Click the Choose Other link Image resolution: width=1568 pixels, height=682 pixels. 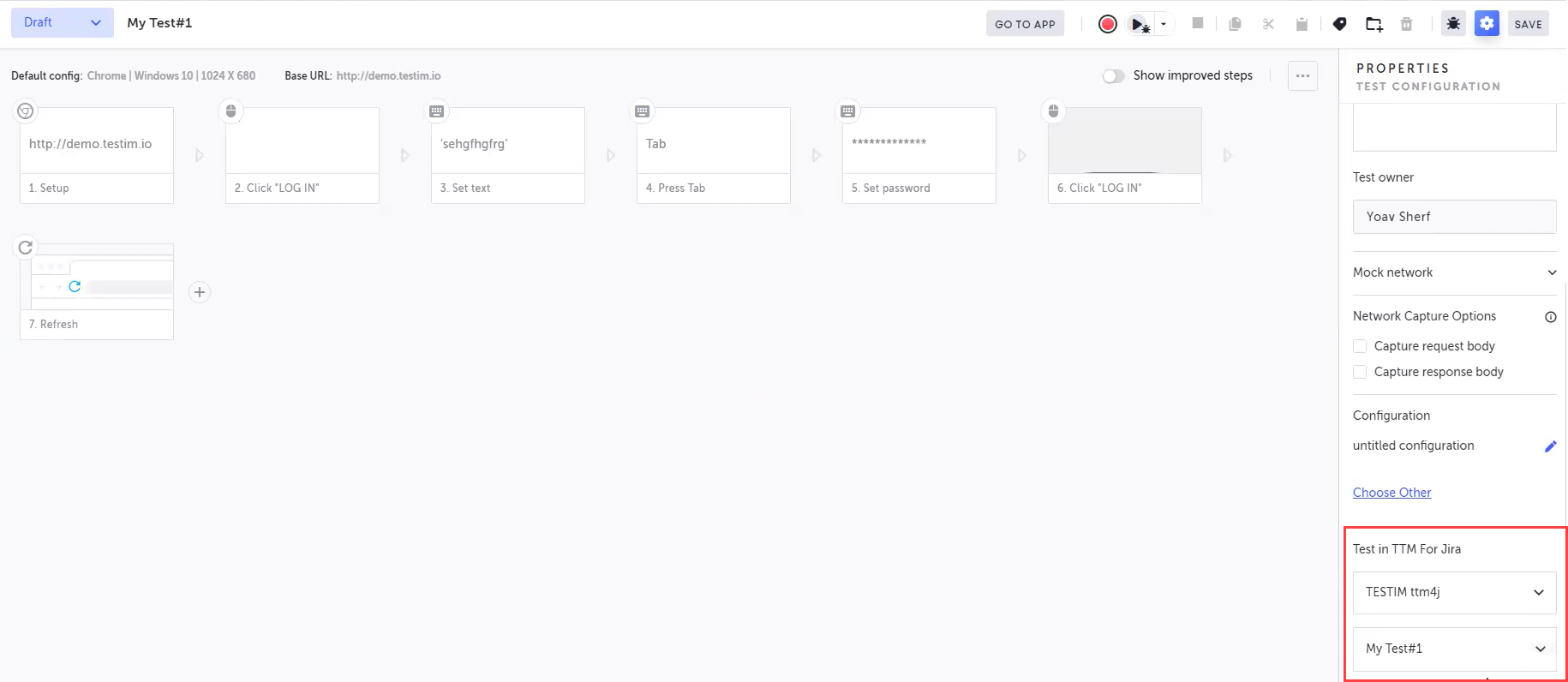[x=1391, y=493]
